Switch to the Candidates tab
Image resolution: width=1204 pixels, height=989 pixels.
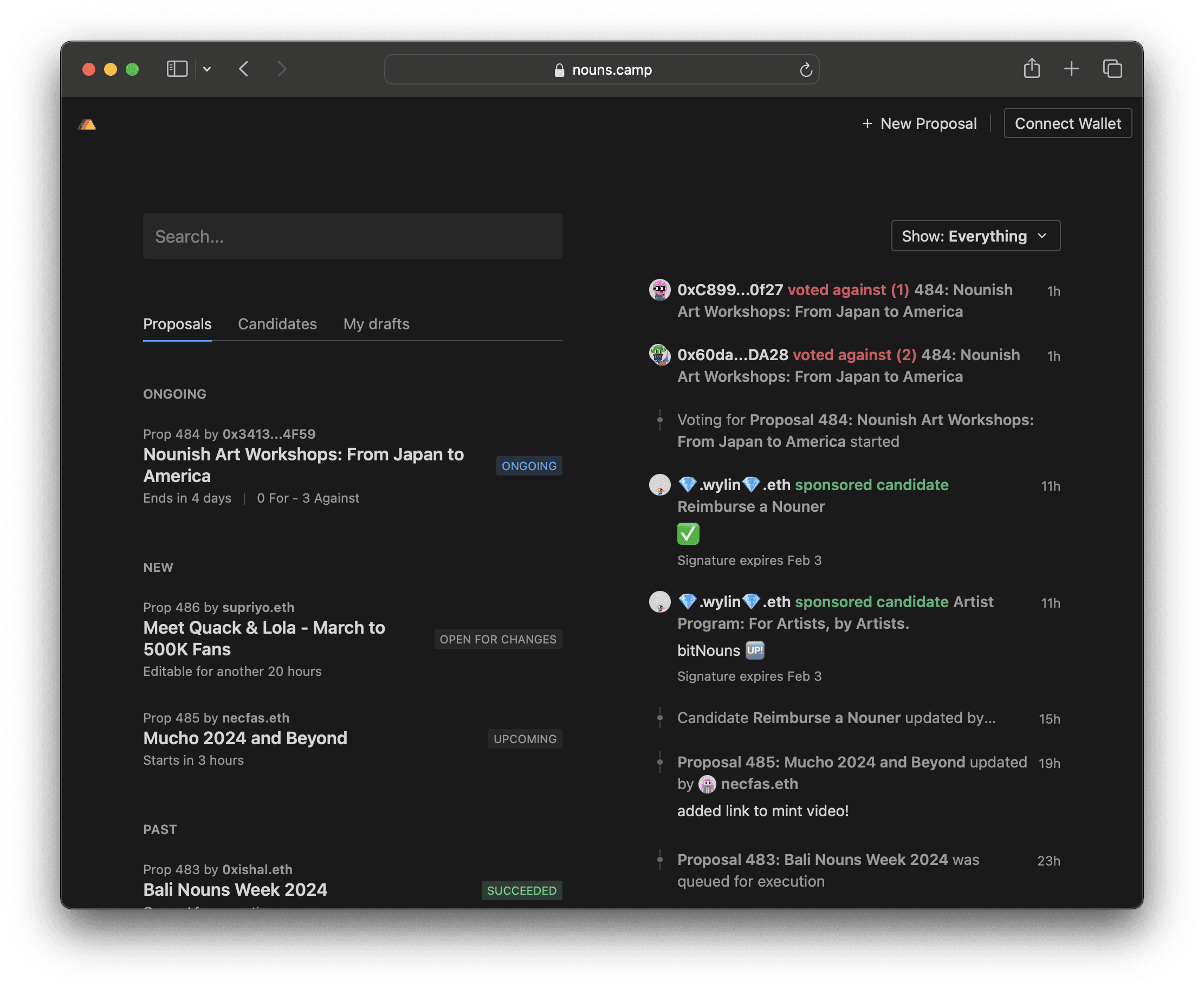(x=277, y=324)
